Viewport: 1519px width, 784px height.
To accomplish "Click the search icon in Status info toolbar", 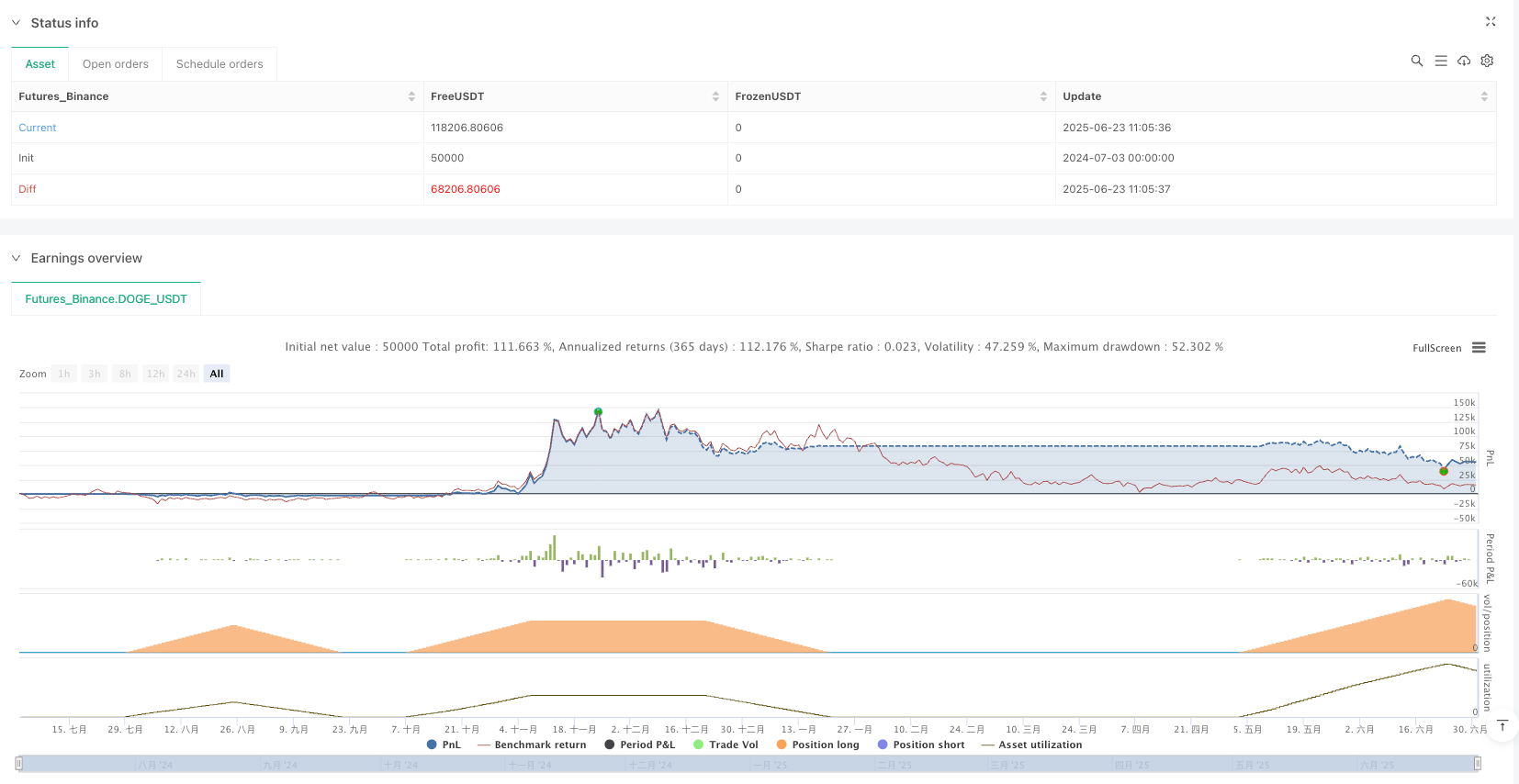I will coord(1417,61).
